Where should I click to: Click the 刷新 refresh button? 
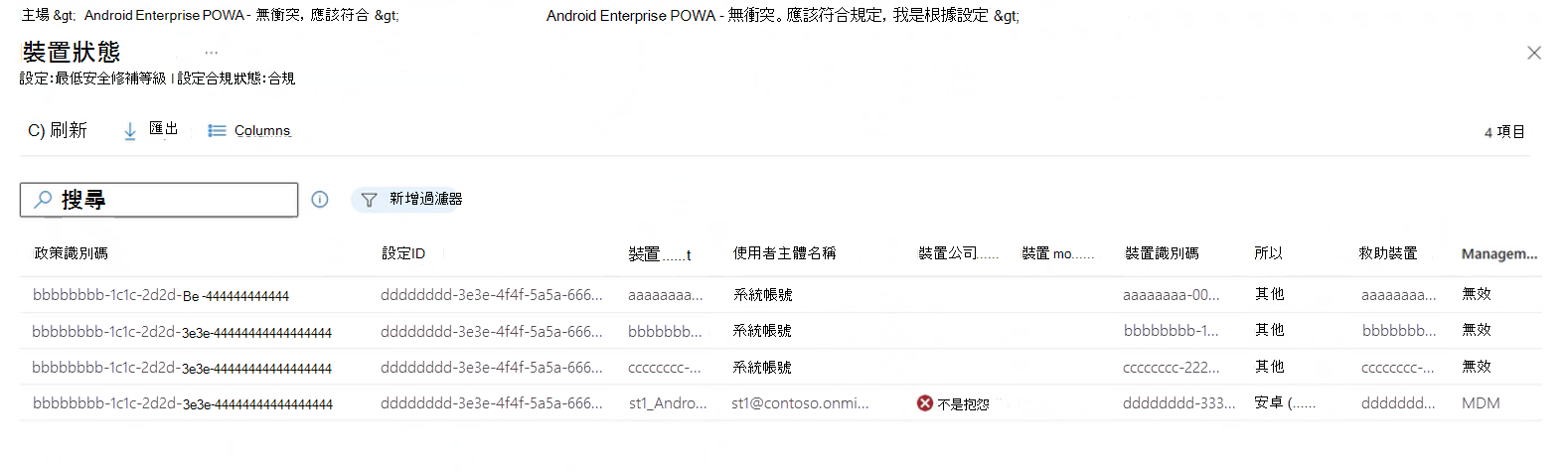coord(58,130)
